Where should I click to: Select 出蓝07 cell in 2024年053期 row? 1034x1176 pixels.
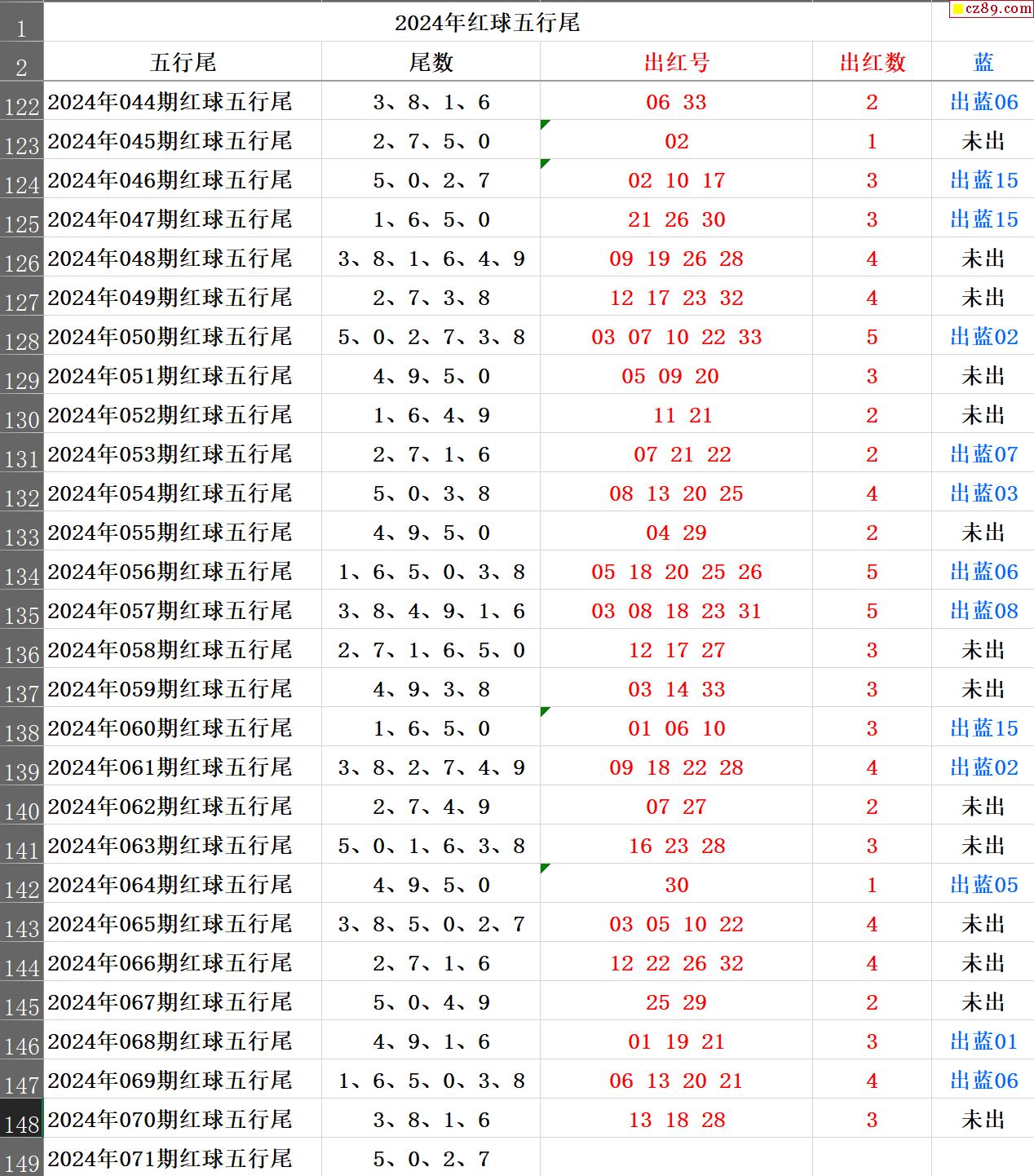[x=983, y=453]
